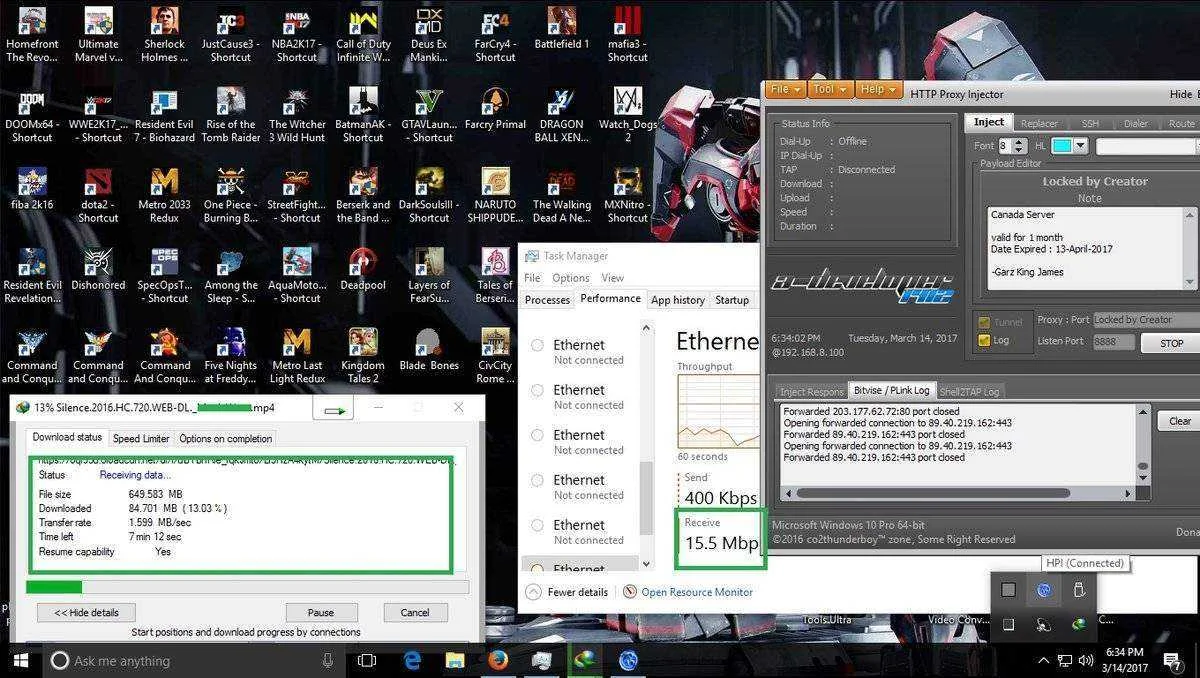
Task: Click the STOP button
Action: (1171, 343)
